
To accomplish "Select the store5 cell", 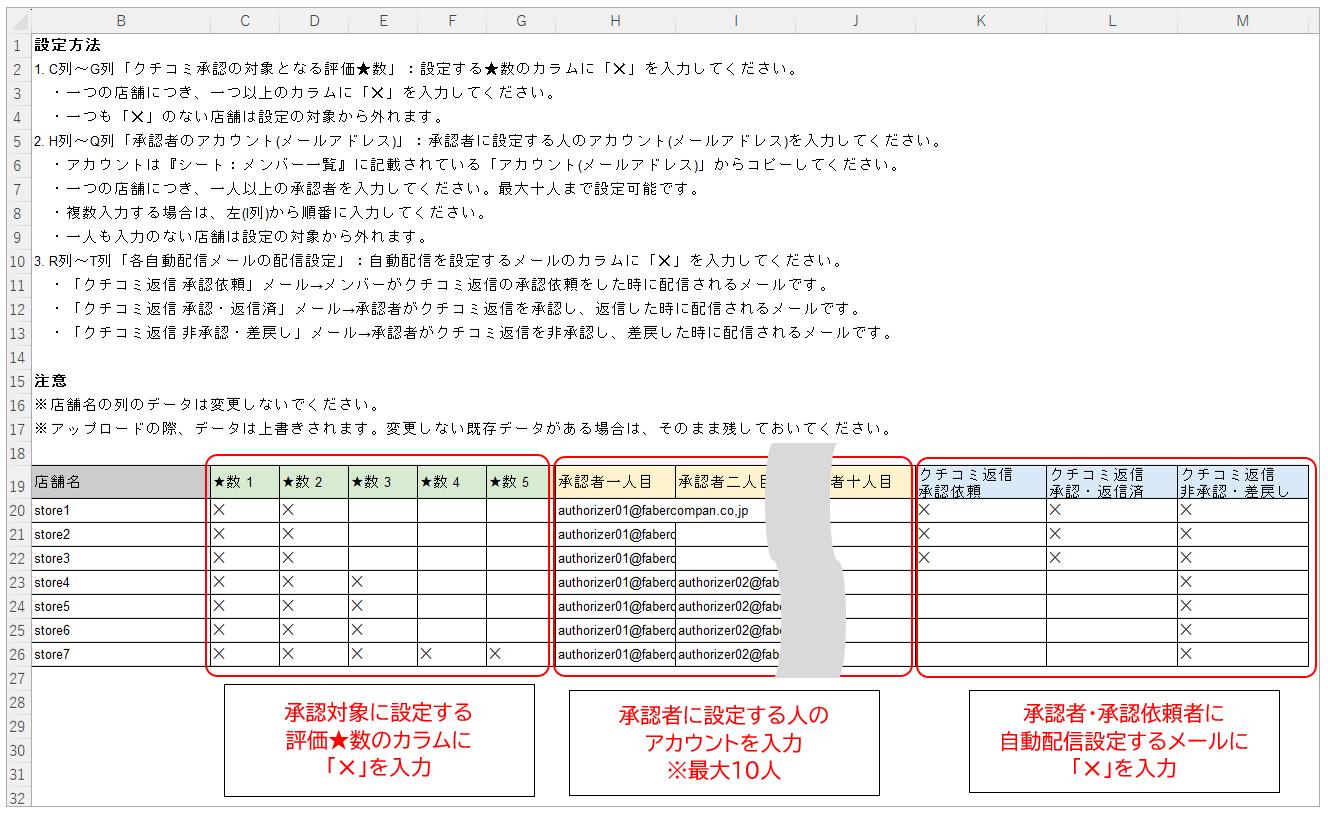I will (121, 607).
